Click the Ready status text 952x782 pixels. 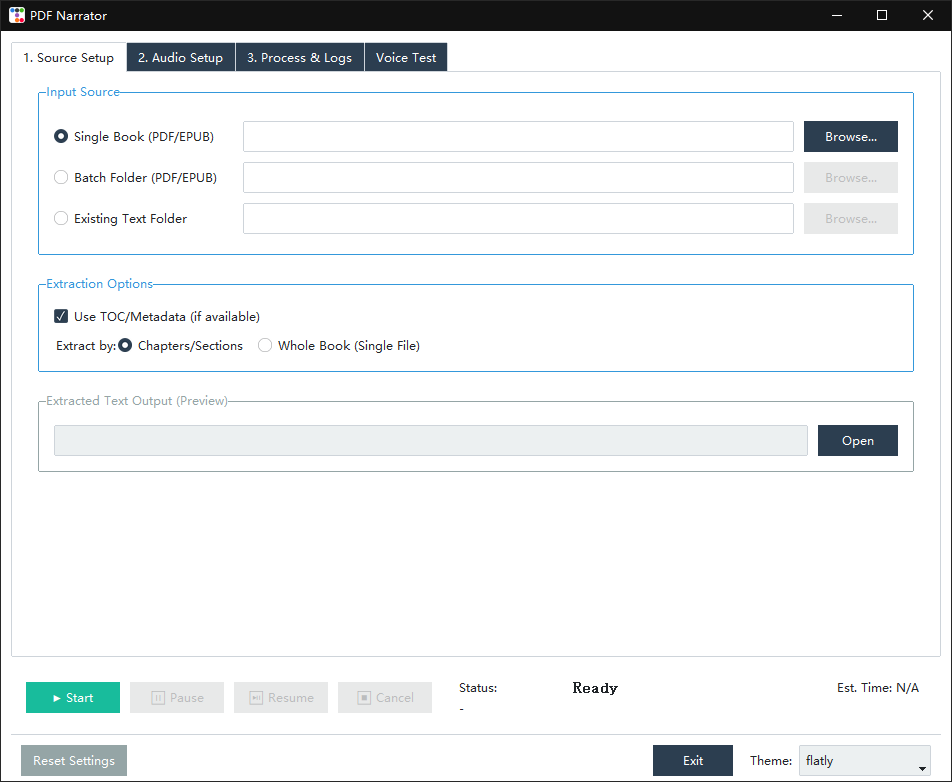595,688
